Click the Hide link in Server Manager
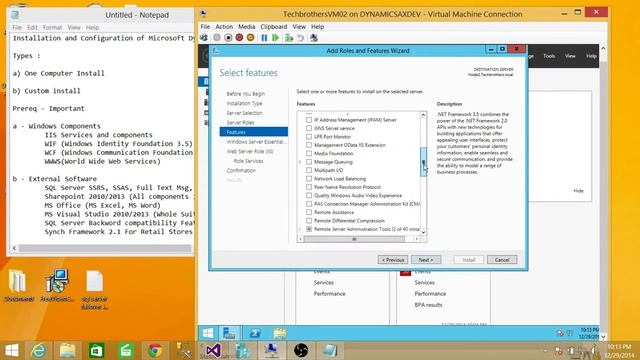 click(x=578, y=191)
